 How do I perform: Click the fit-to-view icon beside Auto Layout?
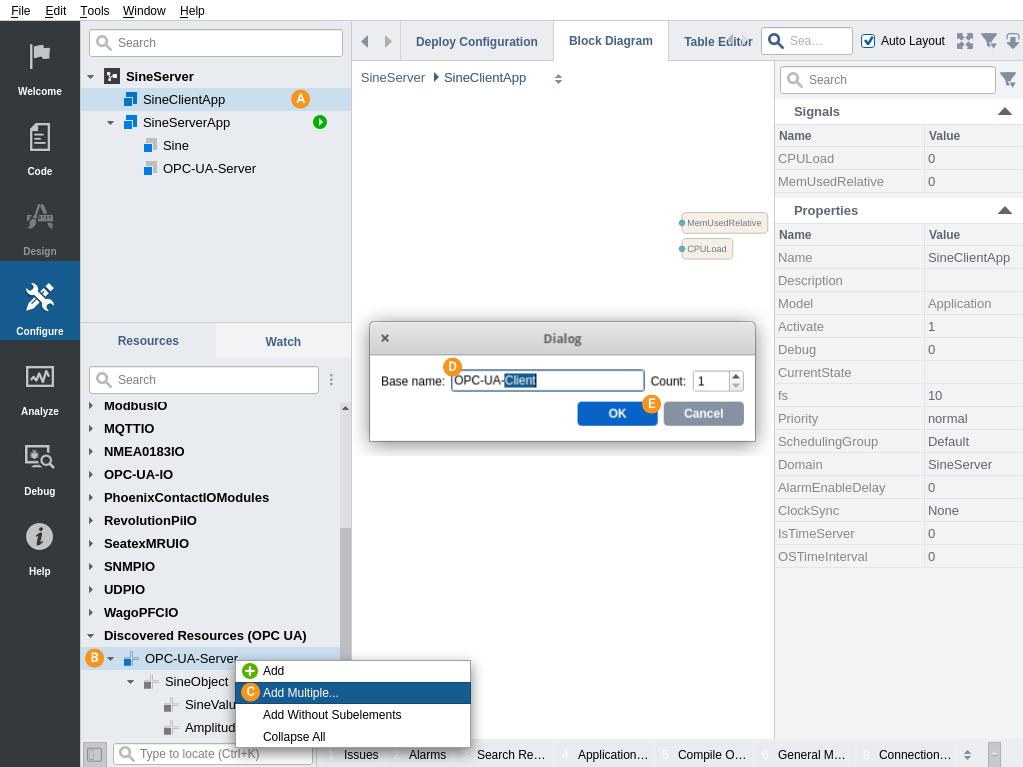click(964, 41)
